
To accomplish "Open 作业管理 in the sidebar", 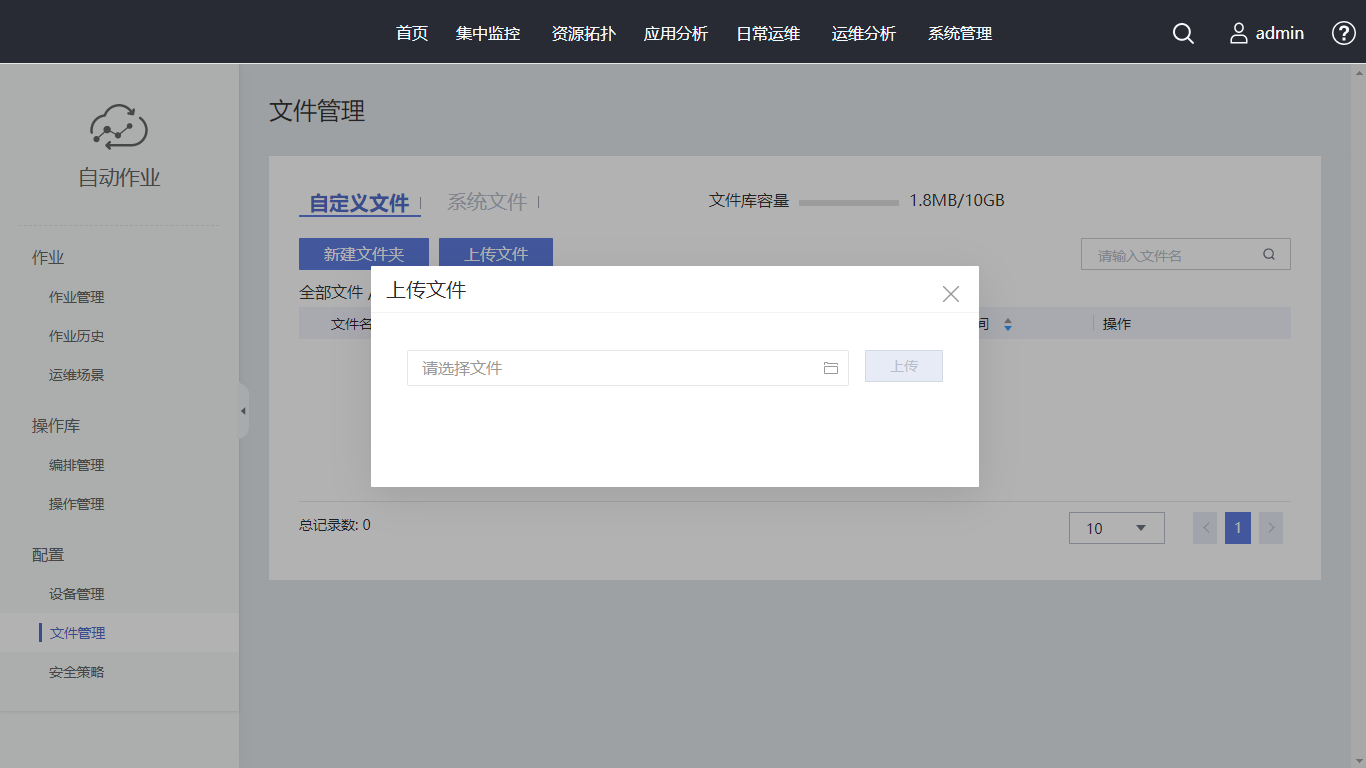I will [77, 297].
